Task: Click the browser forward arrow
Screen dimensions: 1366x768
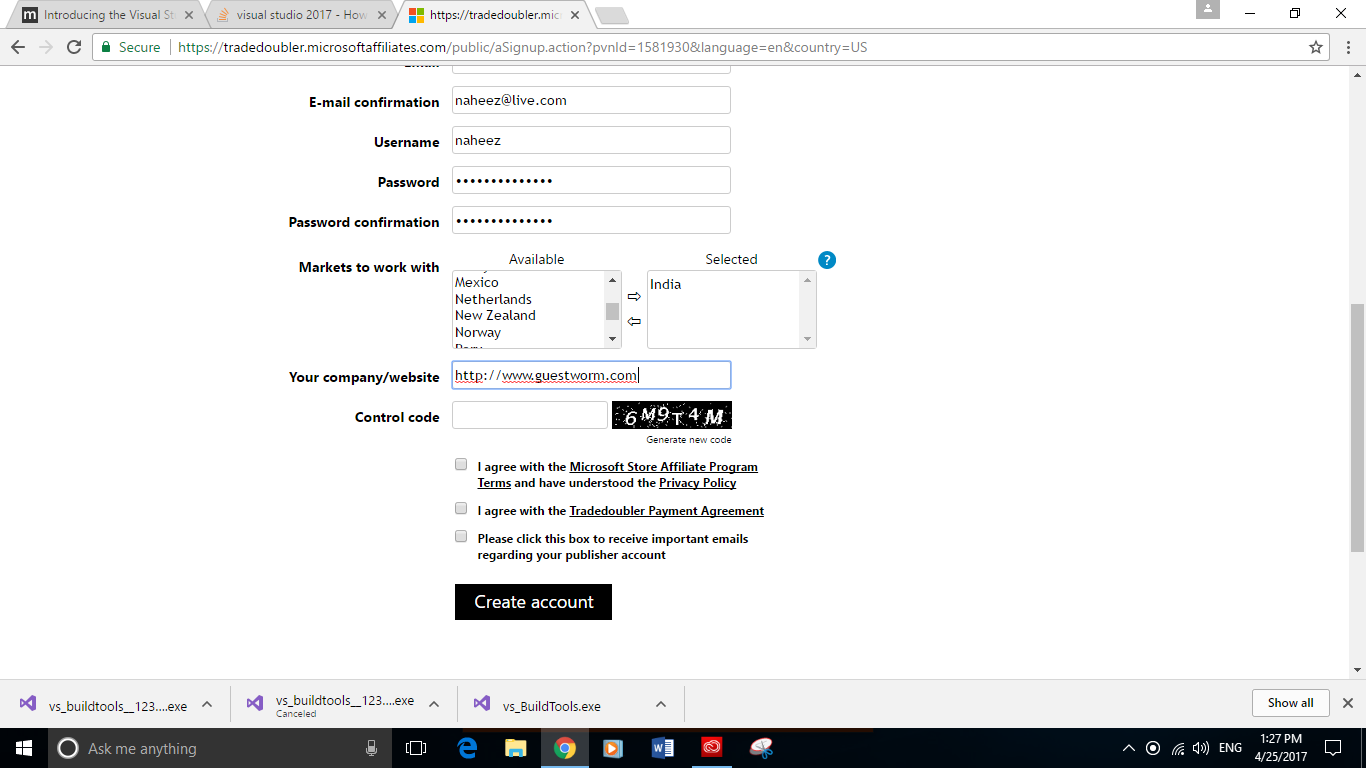Action: point(46,47)
